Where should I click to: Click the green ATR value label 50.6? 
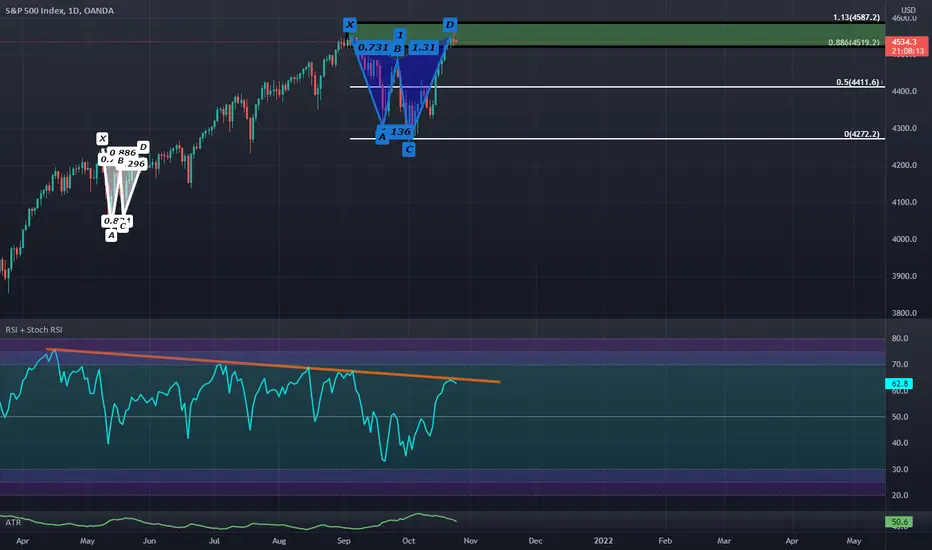[899, 522]
